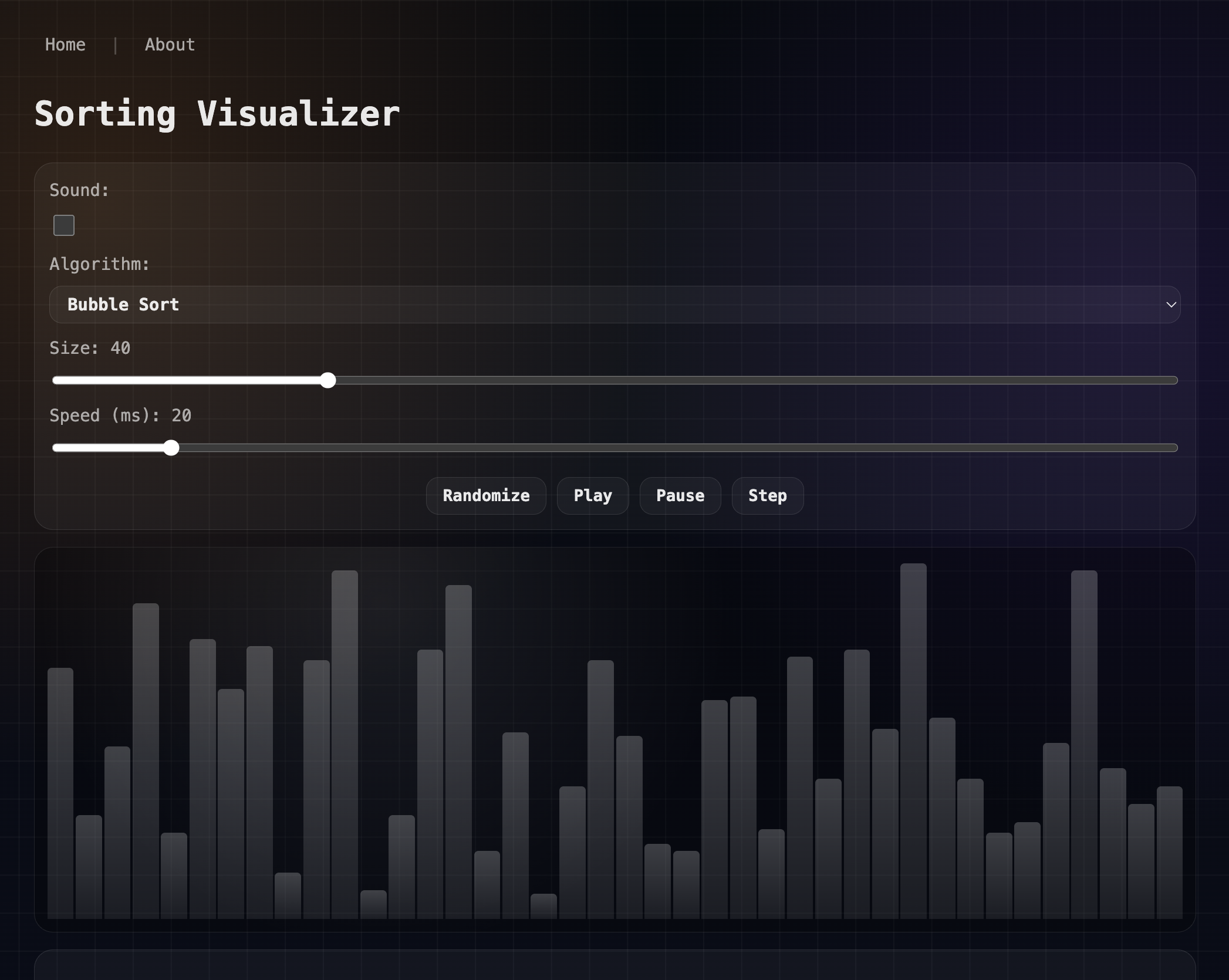Expand the Bubble Sort selector chevron
Viewport: 1229px width, 980px height.
point(1171,305)
